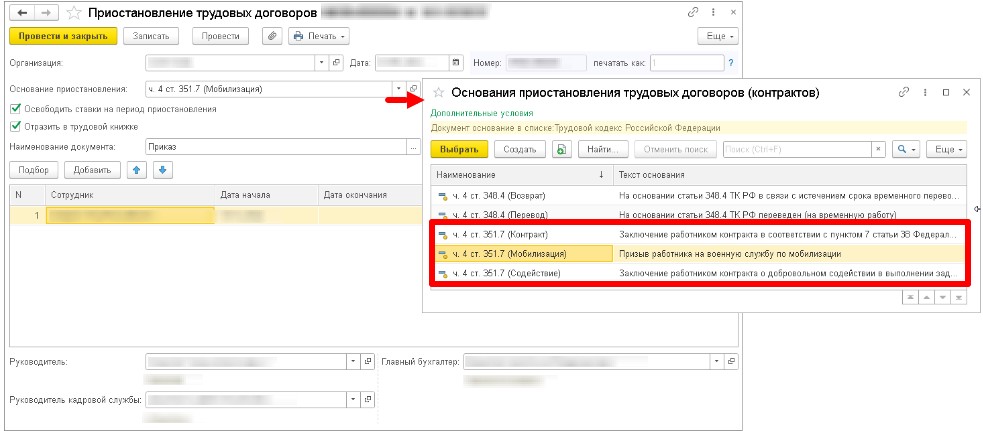Focus the Поиск (Ctrl+F) search field
This screenshot has height=431, width=983.
797,149
